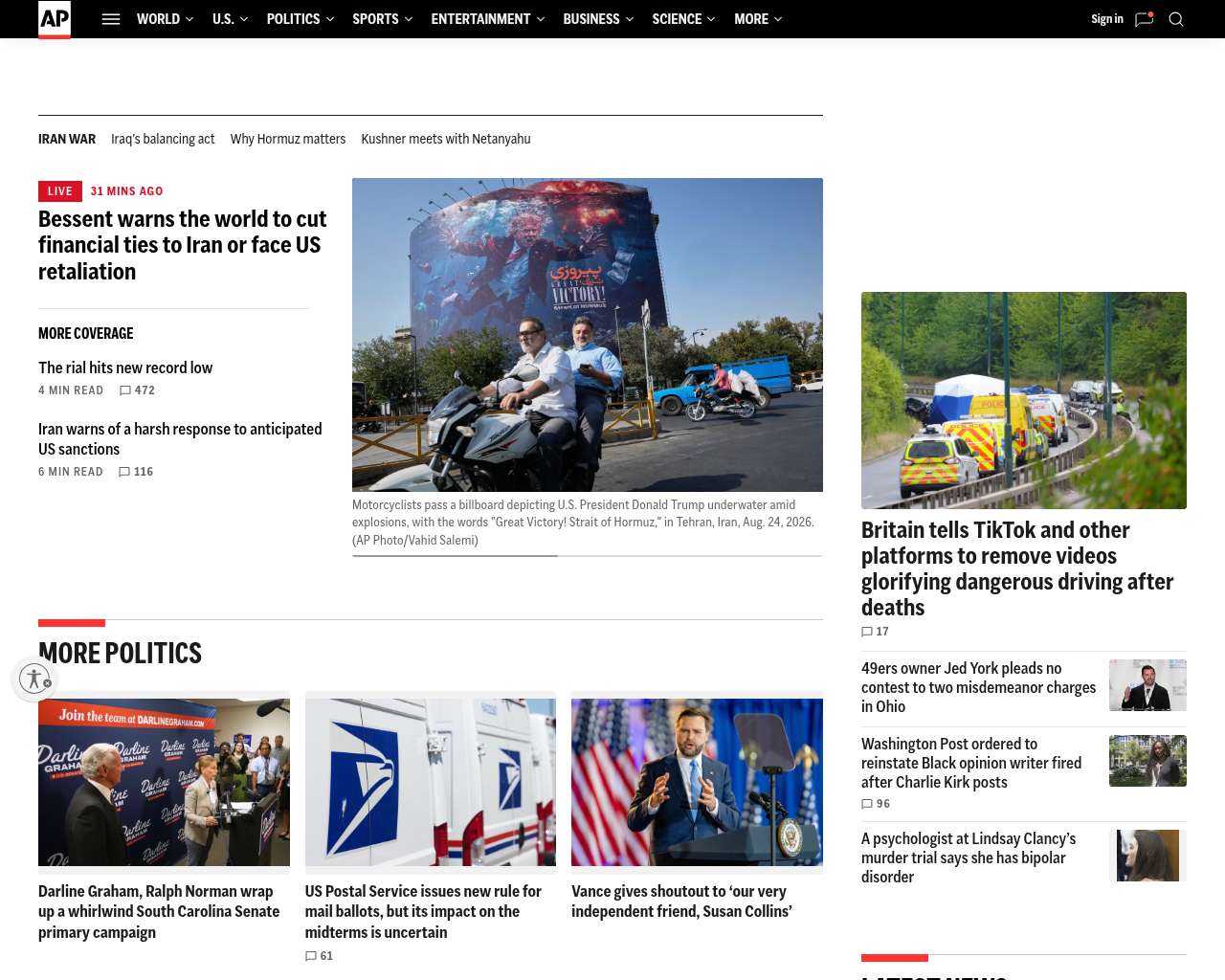1225x980 pixels.
Task: Open the LIVE badge coverage
Action: 60,191
